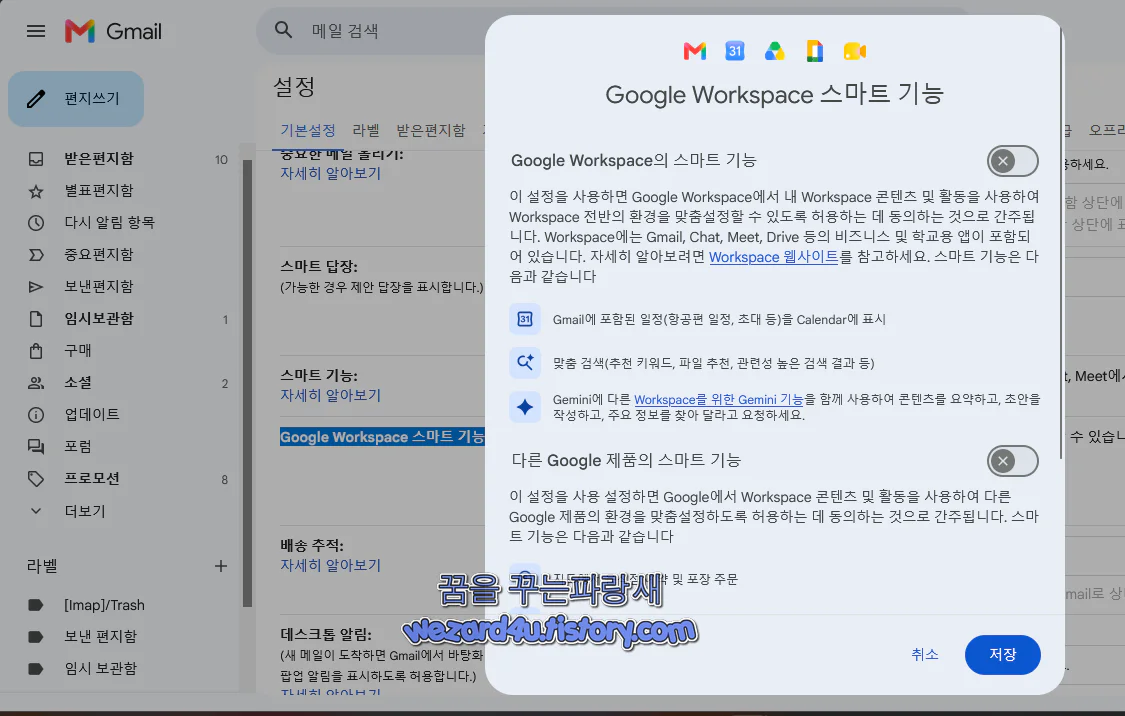Switch to the 라벨 settings tab

click(x=366, y=131)
